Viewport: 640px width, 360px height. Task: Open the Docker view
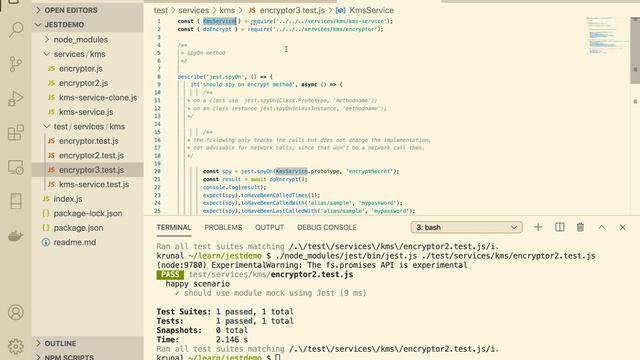16,236
